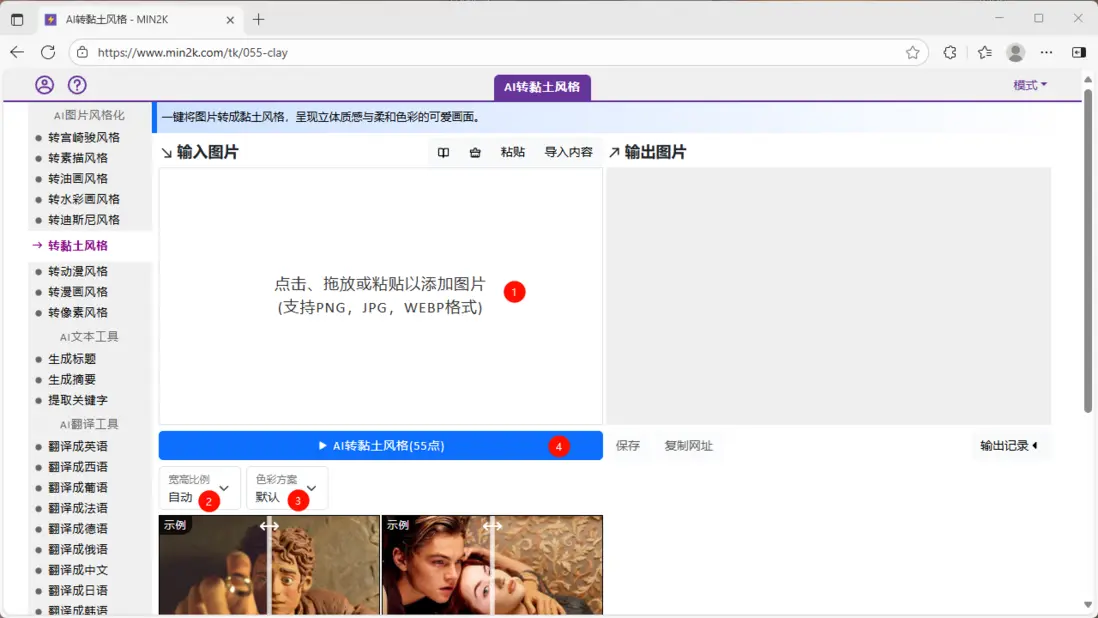The image size is (1098, 618).
Task: Click the couple example comparison slider handle
Action: [x=492, y=526]
